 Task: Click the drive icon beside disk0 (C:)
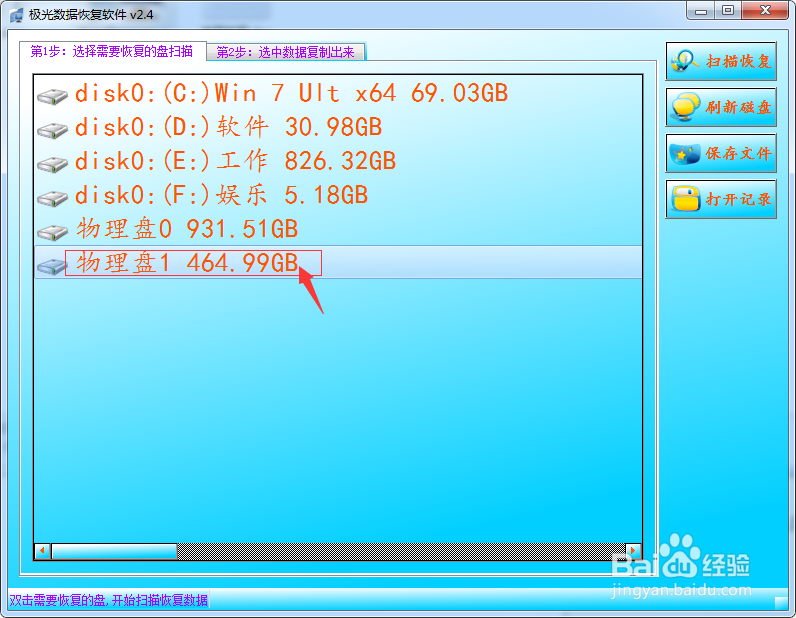click(x=52, y=96)
